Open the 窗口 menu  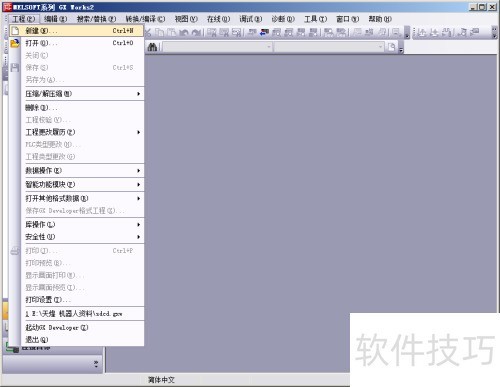[348, 19]
